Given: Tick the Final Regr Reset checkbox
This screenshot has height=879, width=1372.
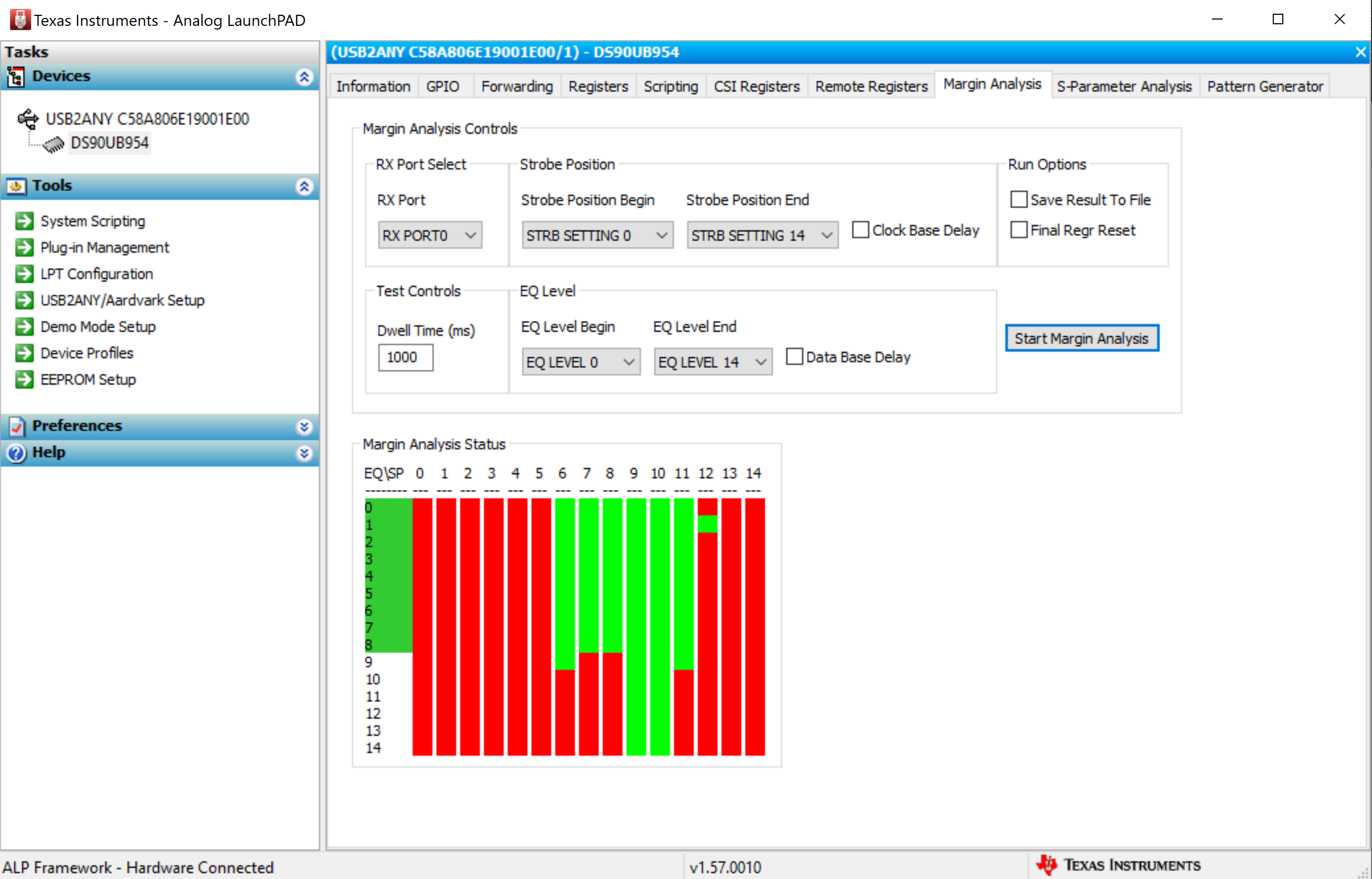Looking at the screenshot, I should [x=1019, y=230].
